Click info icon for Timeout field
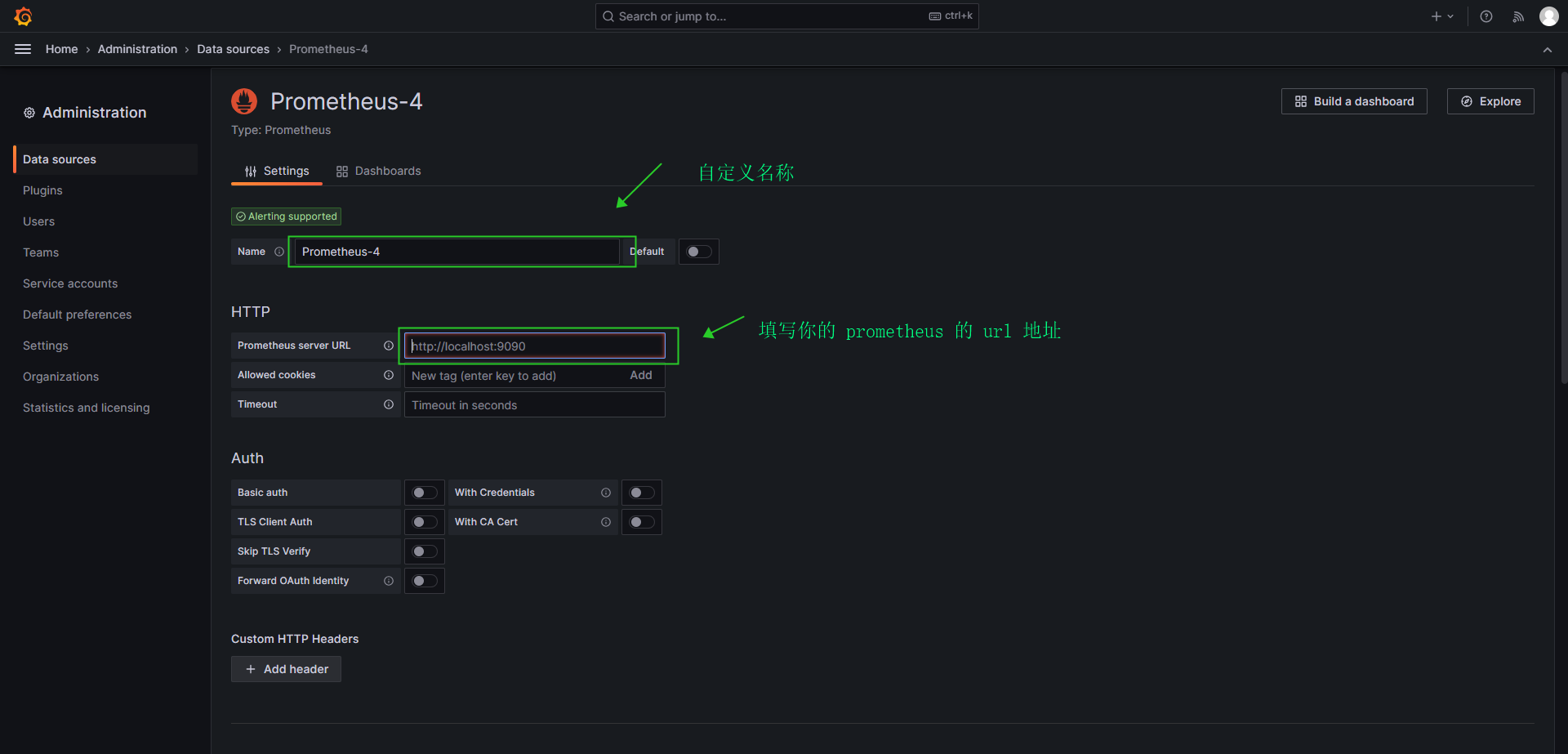The width and height of the screenshot is (1568, 754). pos(389,404)
